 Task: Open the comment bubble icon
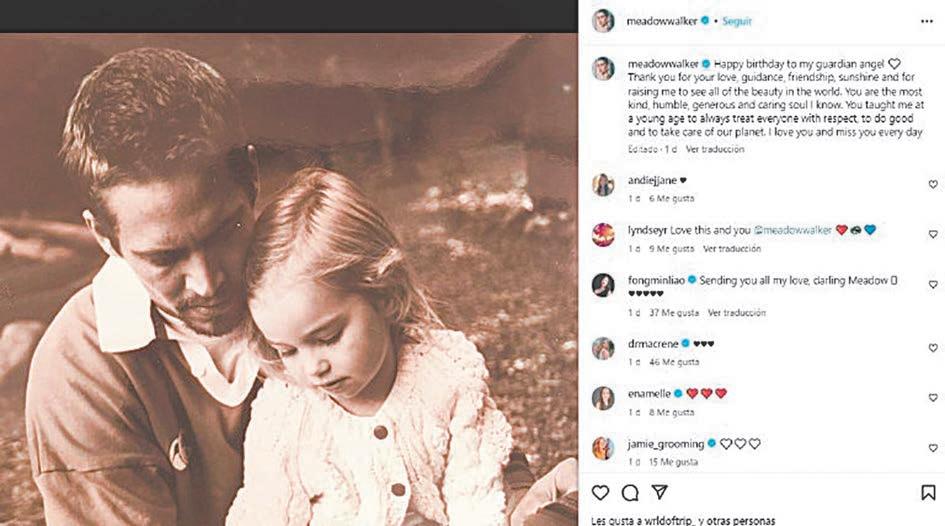click(630, 493)
